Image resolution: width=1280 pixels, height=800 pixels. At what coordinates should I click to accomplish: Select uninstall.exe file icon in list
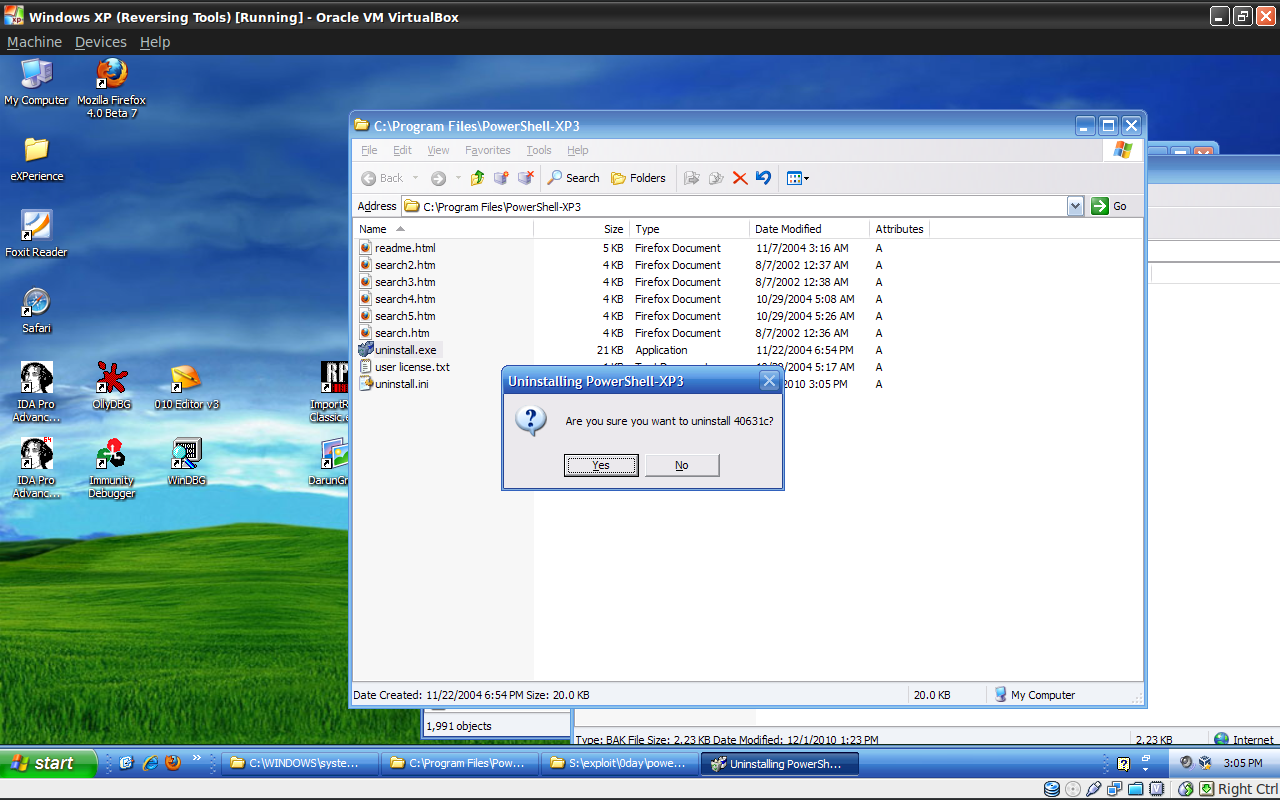click(x=366, y=350)
